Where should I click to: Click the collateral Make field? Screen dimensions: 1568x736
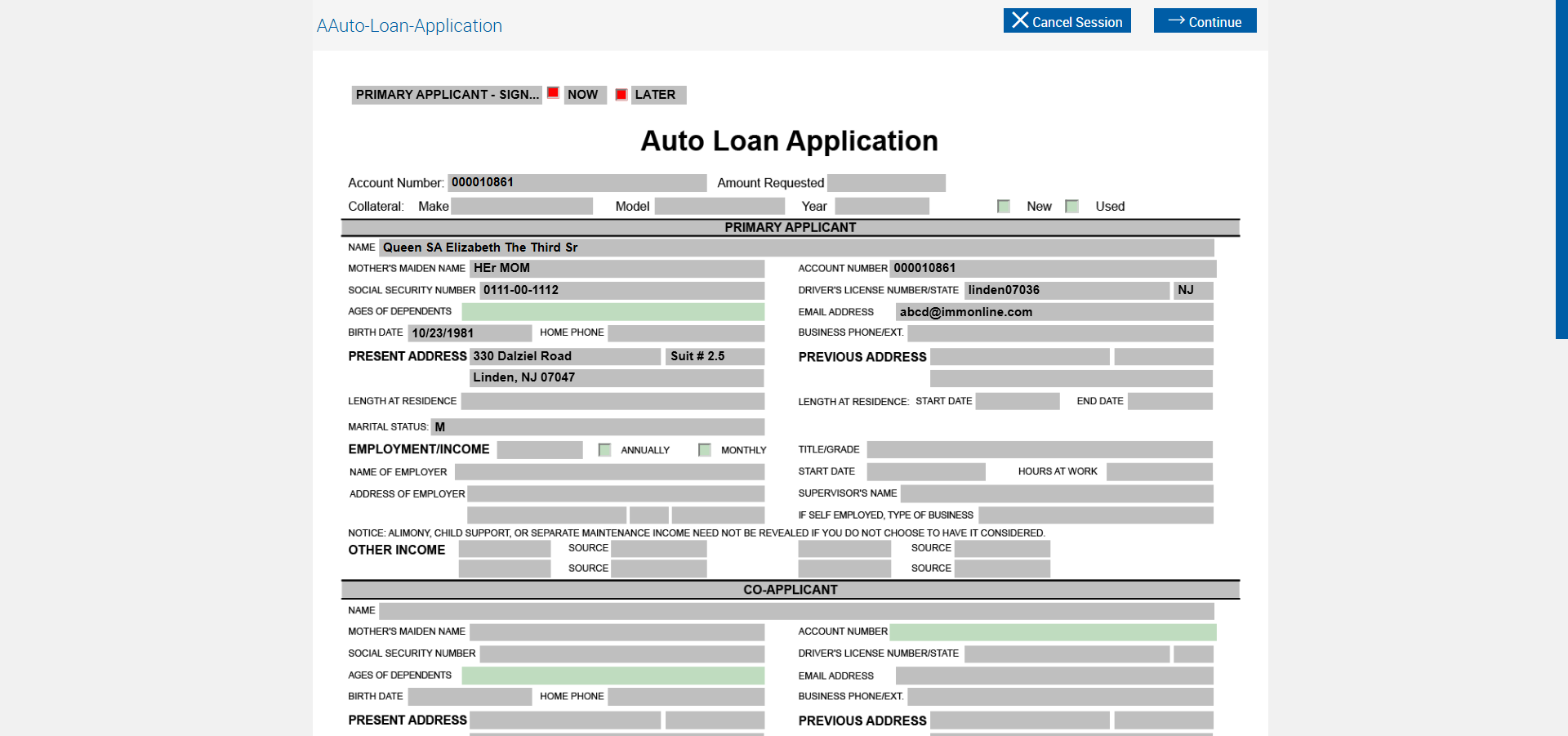pyautogui.click(x=522, y=207)
